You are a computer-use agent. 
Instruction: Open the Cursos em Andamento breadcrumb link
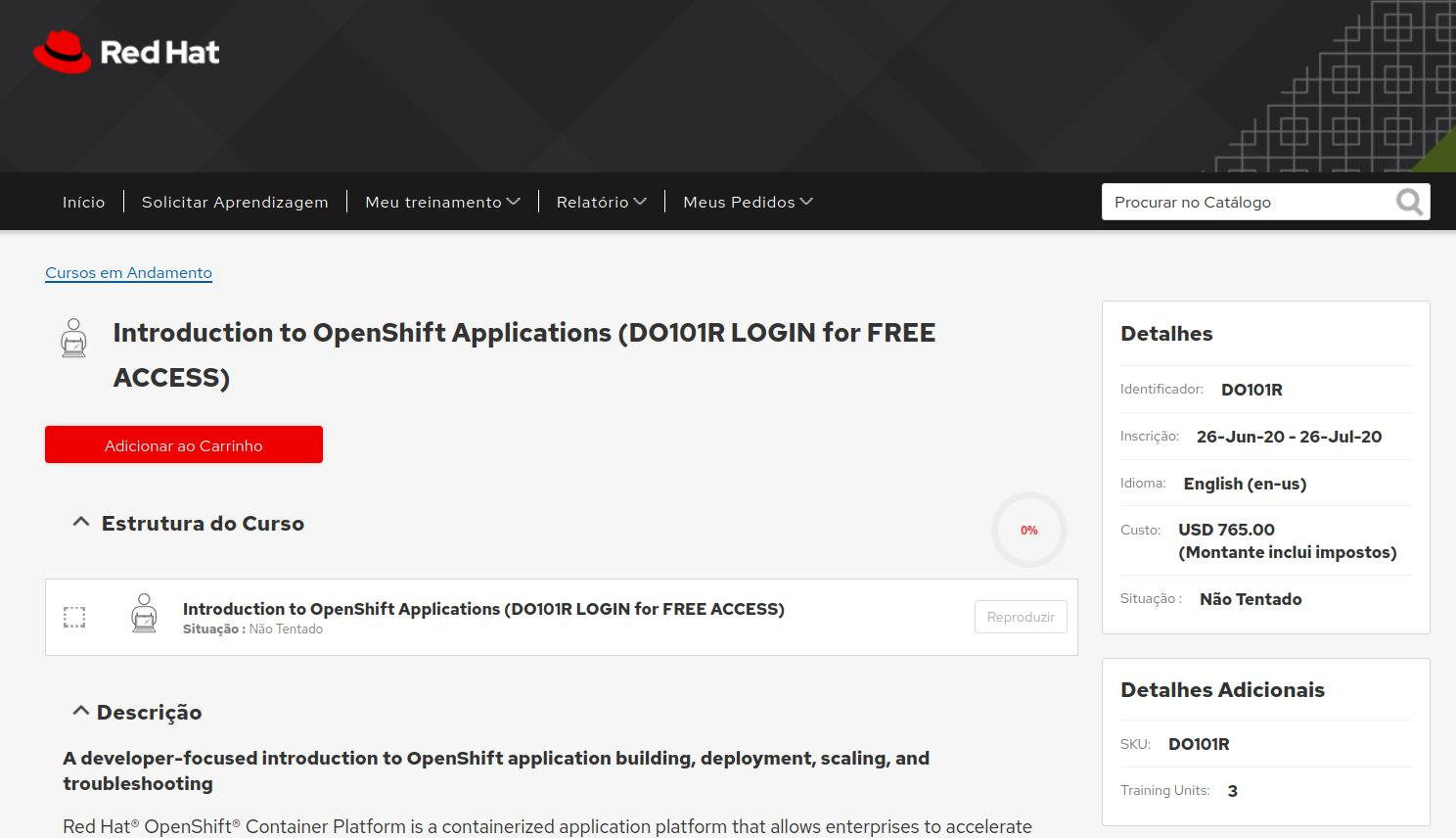pos(128,272)
